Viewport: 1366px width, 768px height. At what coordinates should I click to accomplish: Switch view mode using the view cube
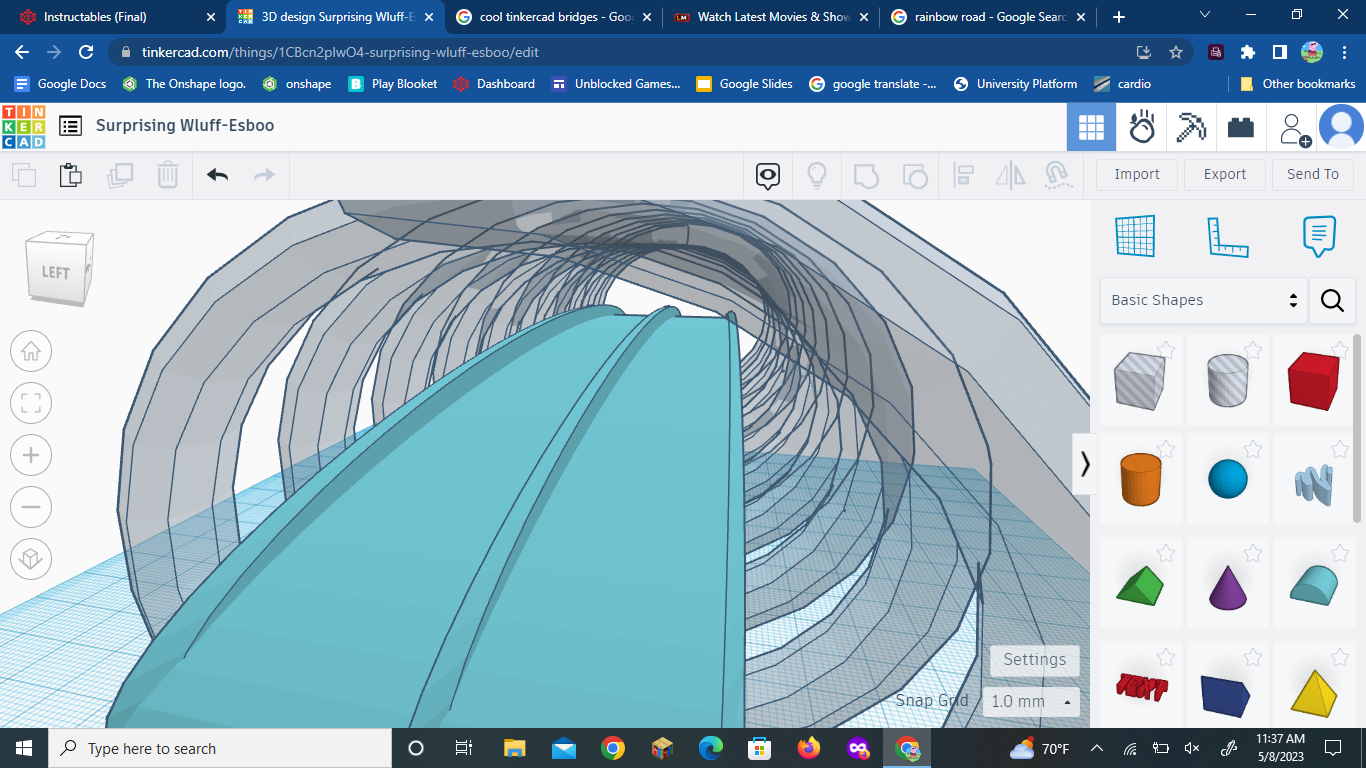pyautogui.click(x=58, y=268)
